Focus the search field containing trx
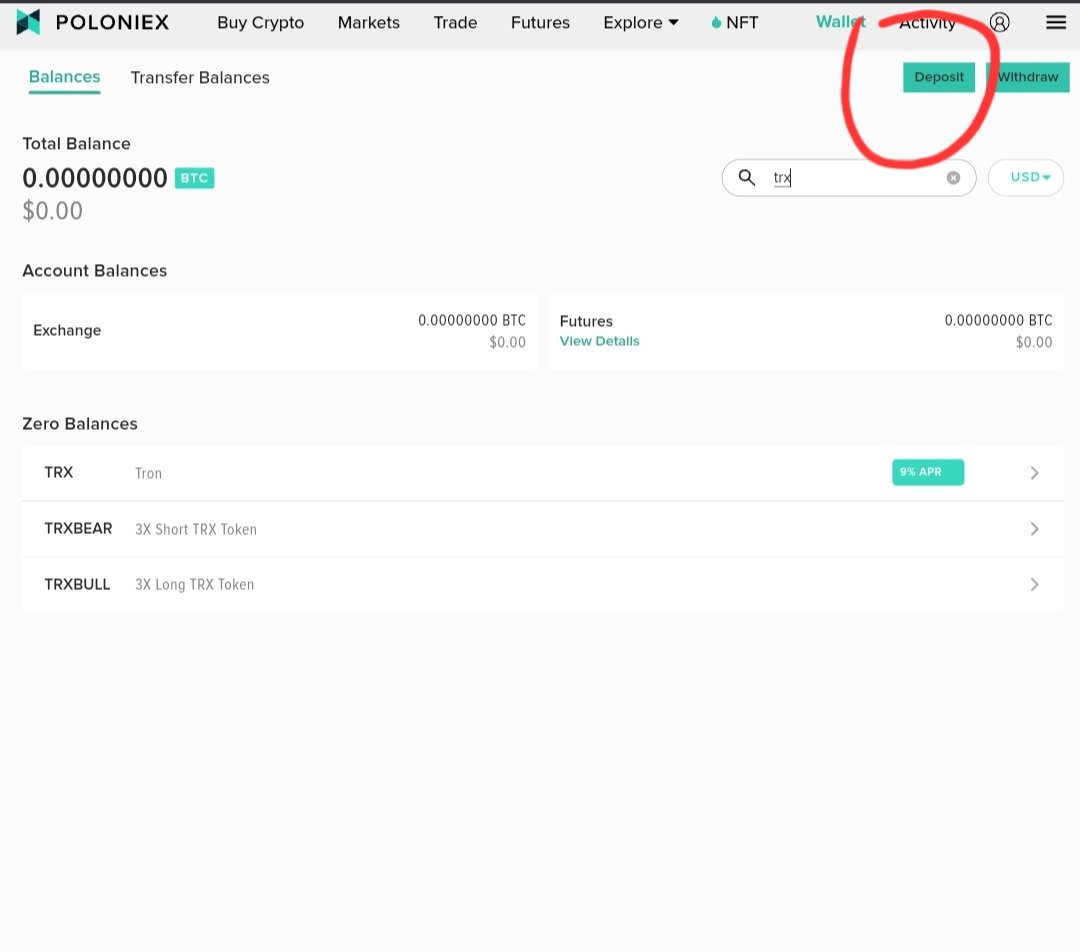1080x952 pixels. [849, 178]
